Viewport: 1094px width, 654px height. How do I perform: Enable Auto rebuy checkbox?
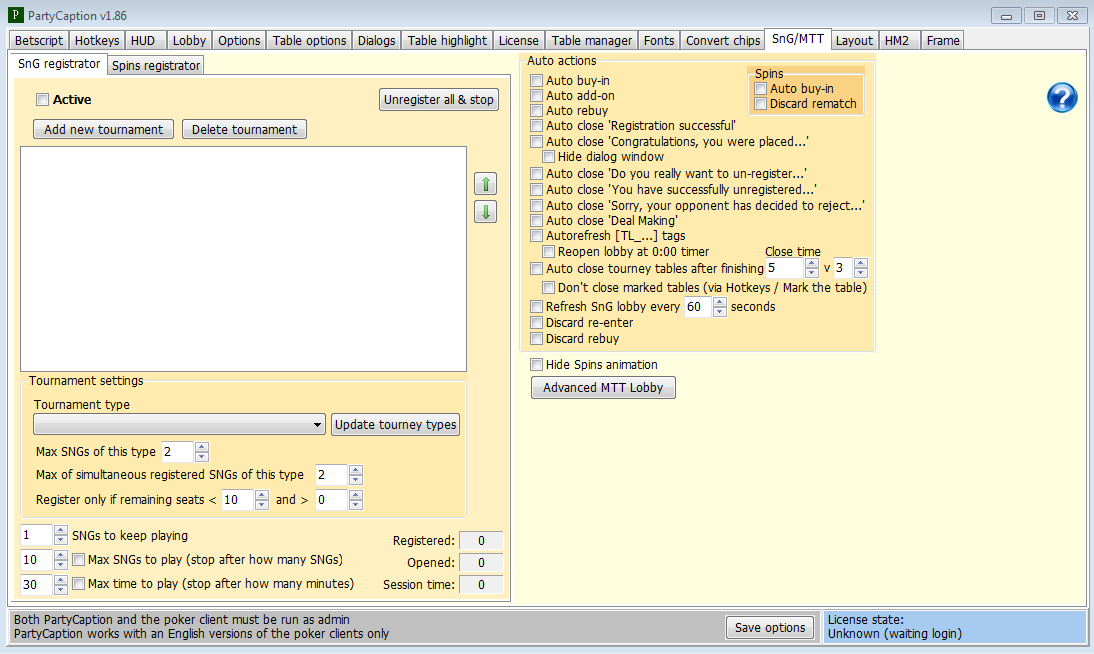coord(537,110)
